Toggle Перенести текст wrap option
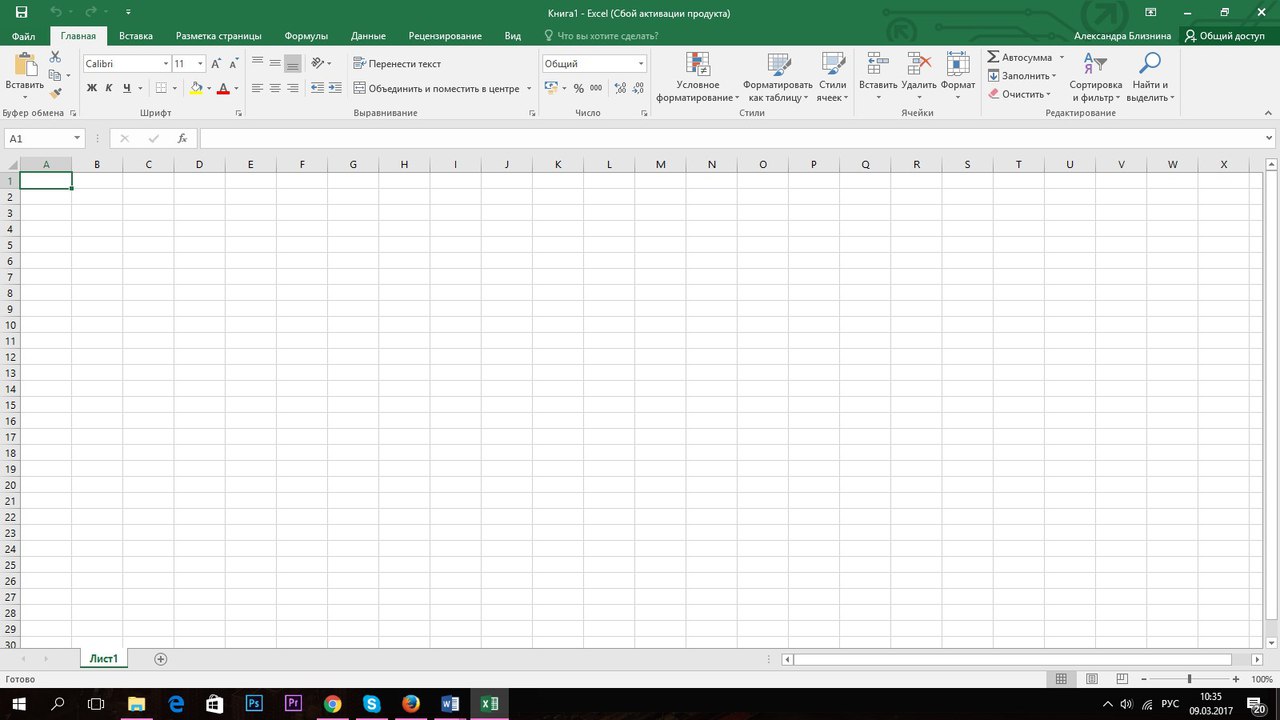 pos(398,64)
